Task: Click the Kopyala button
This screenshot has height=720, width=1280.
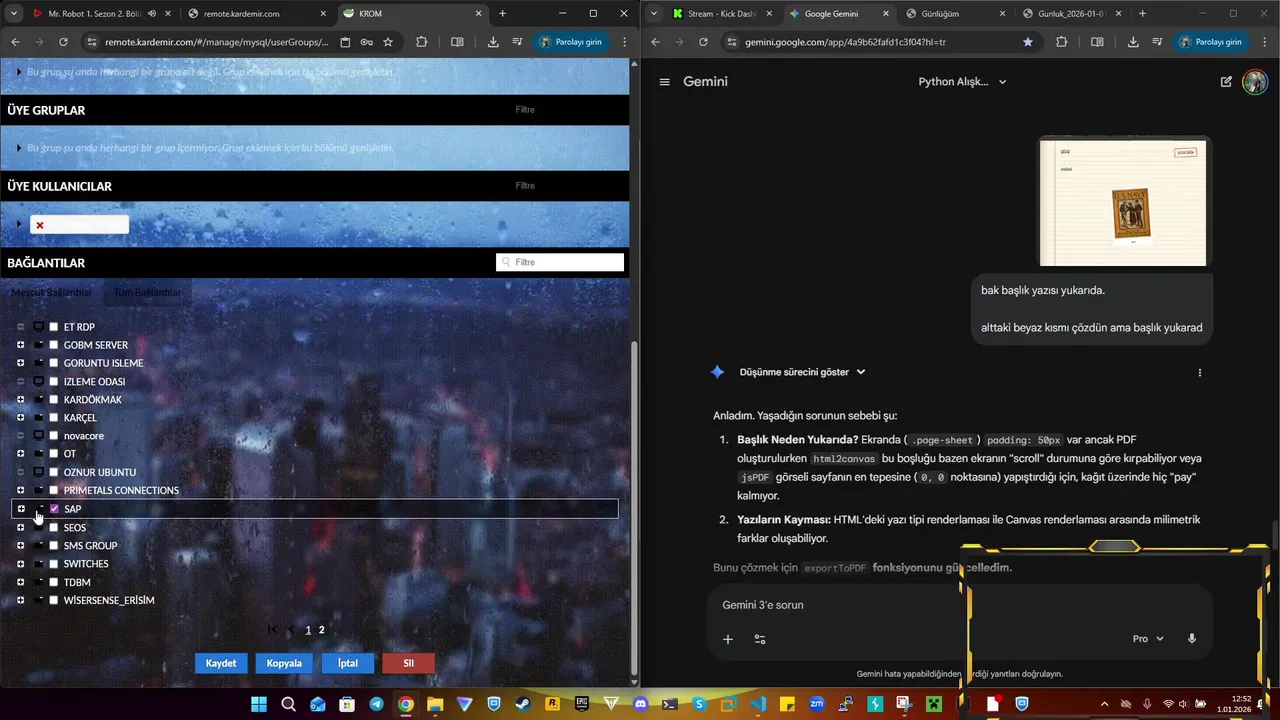Action: click(x=284, y=663)
